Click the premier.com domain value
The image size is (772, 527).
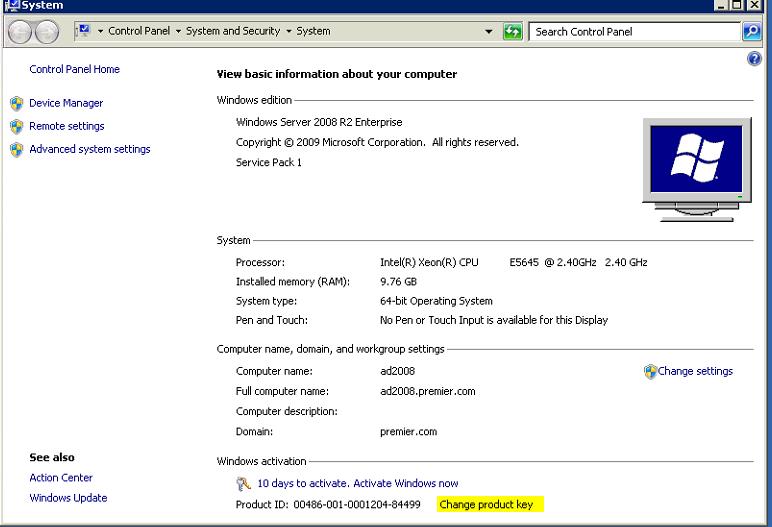click(x=408, y=432)
